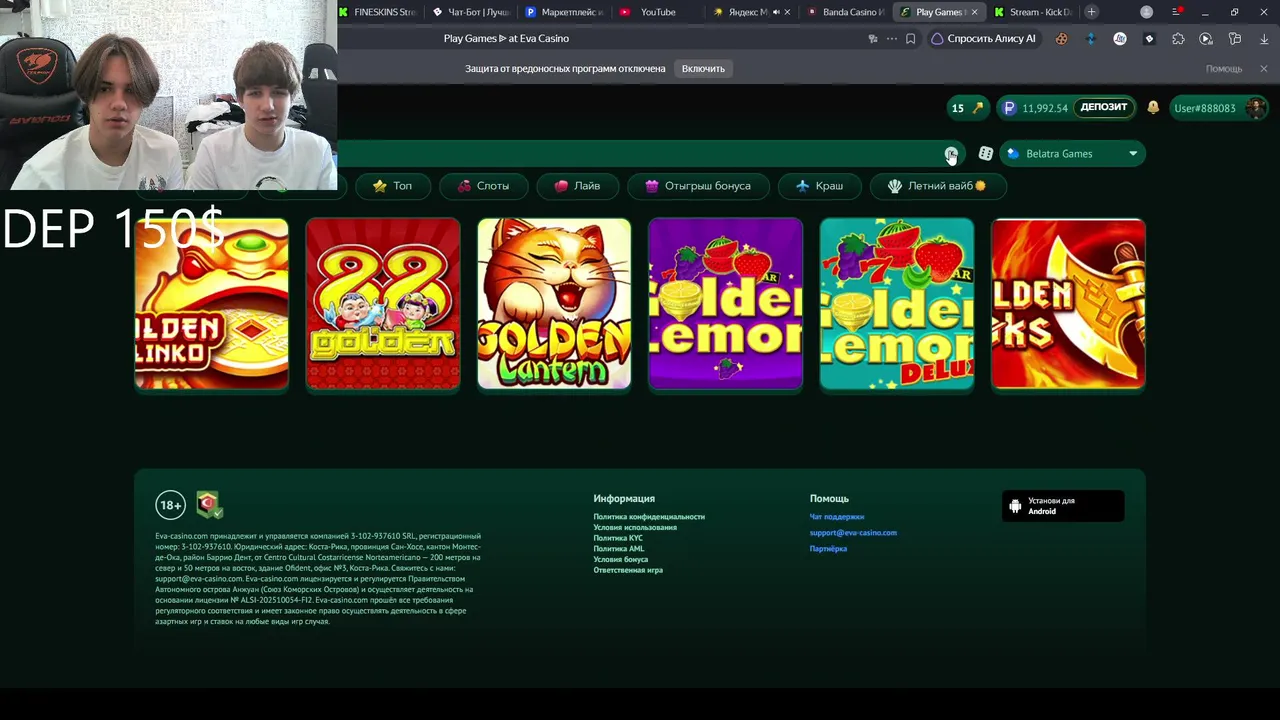
Task: Select the Топ category
Action: 392,186
